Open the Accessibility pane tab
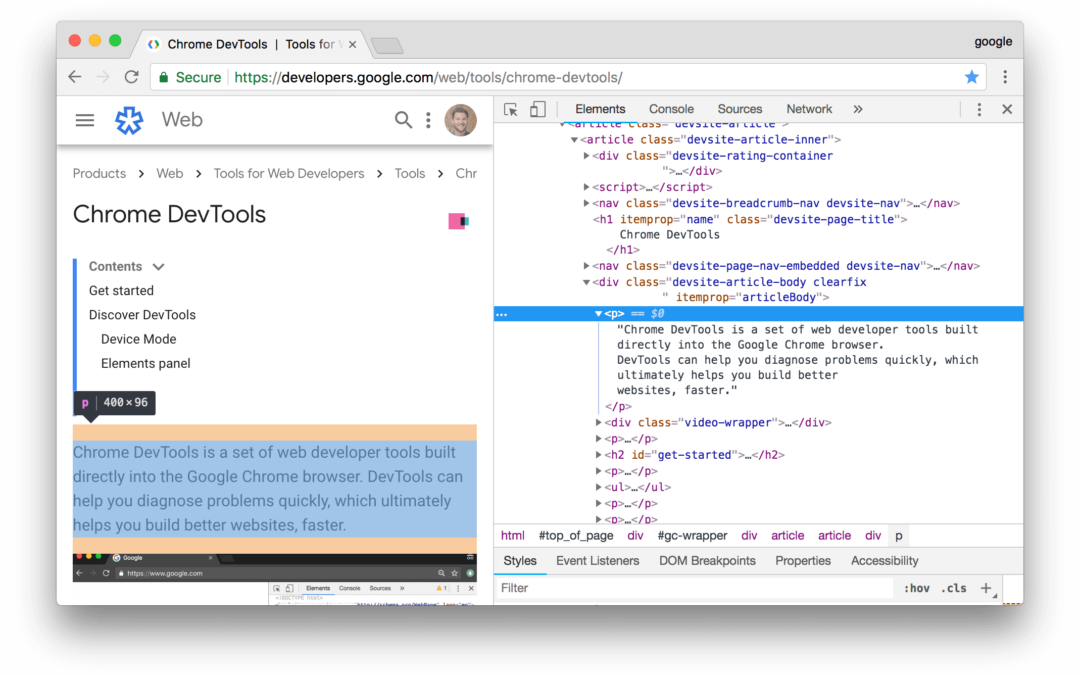1080x675 pixels. (884, 561)
